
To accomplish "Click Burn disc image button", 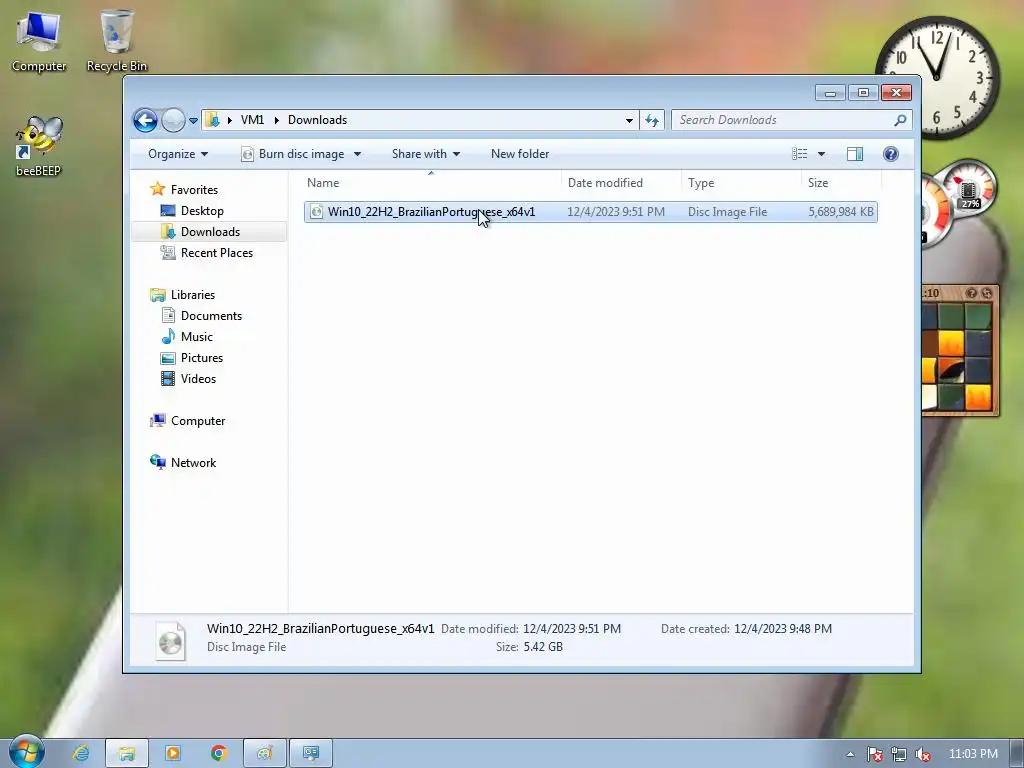I will [293, 154].
